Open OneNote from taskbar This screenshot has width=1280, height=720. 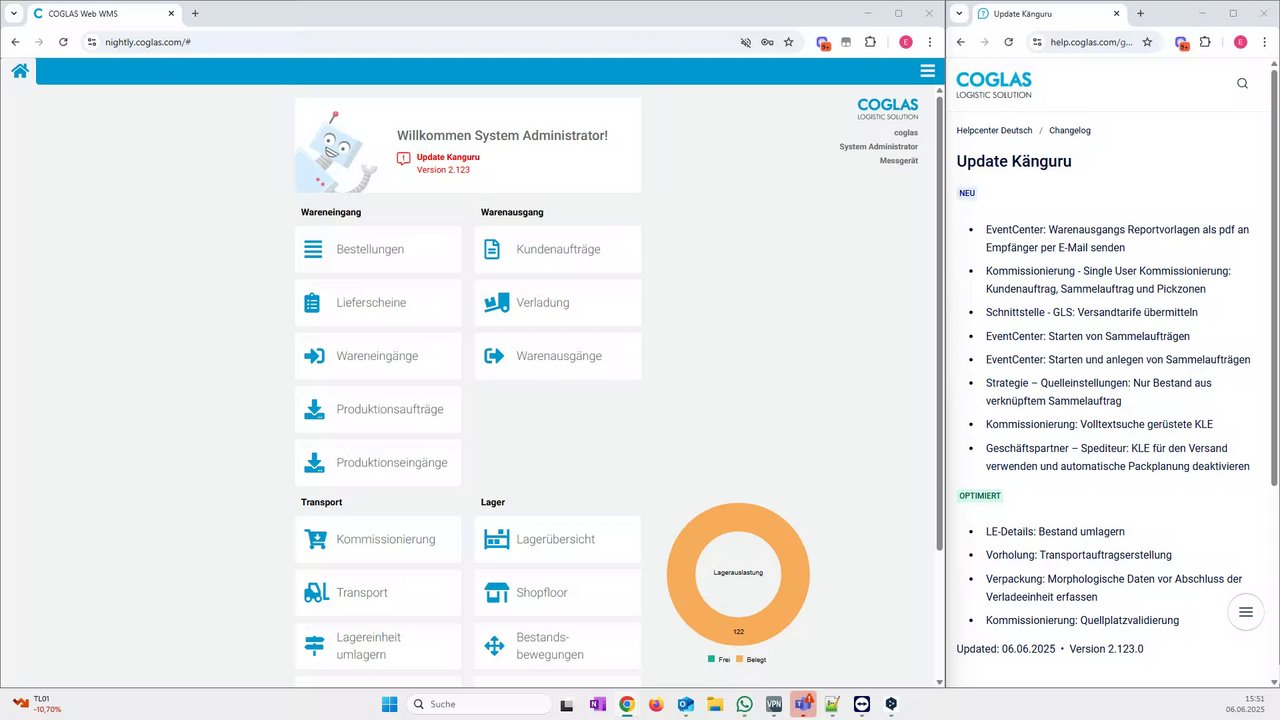click(597, 704)
